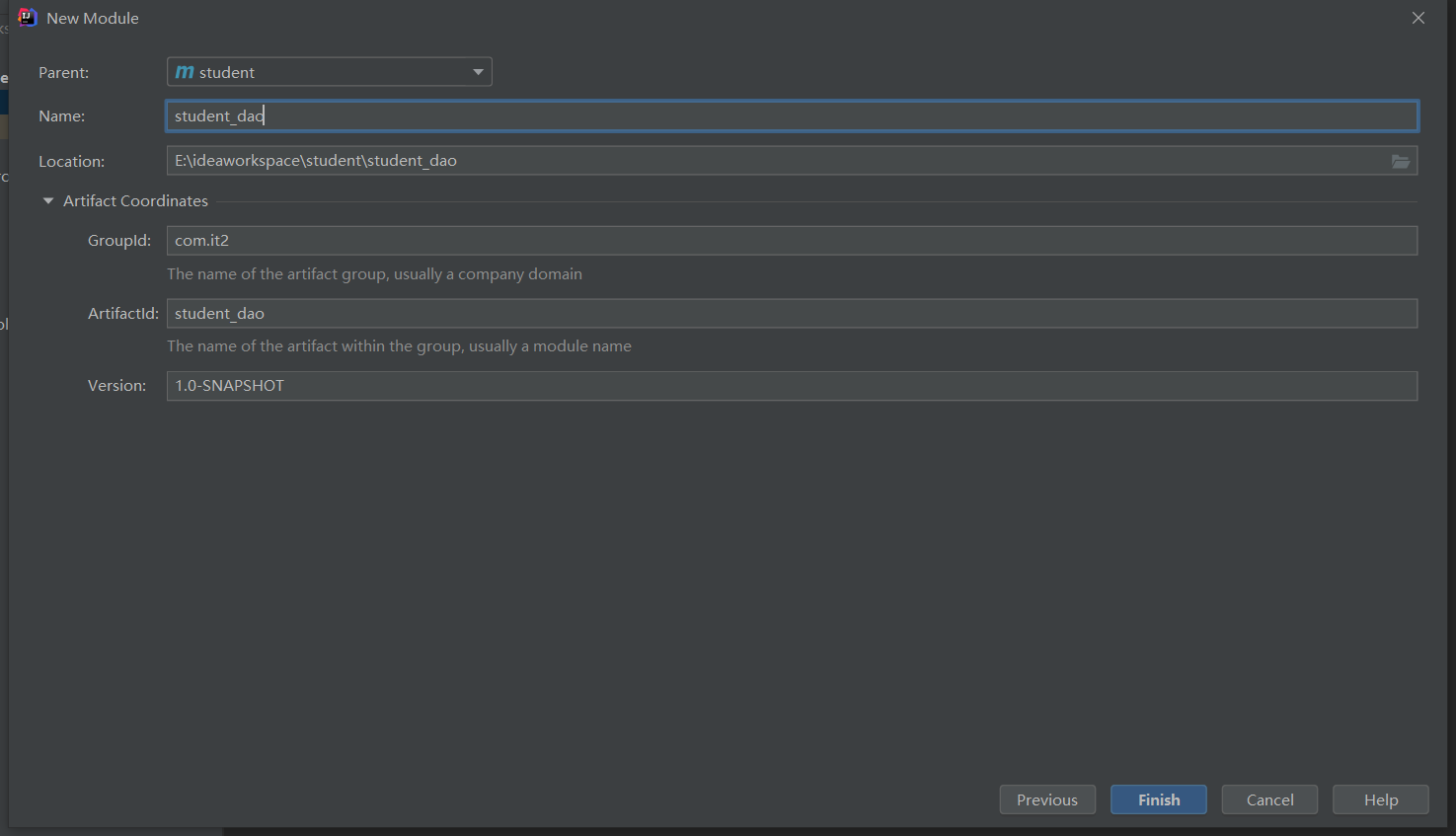Browse for location with folder icon
Screen dimensions: 1456x836
tap(1401, 161)
